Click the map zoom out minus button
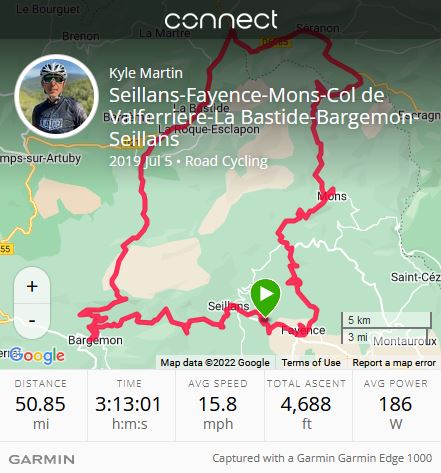The image size is (441, 473). coord(32,321)
